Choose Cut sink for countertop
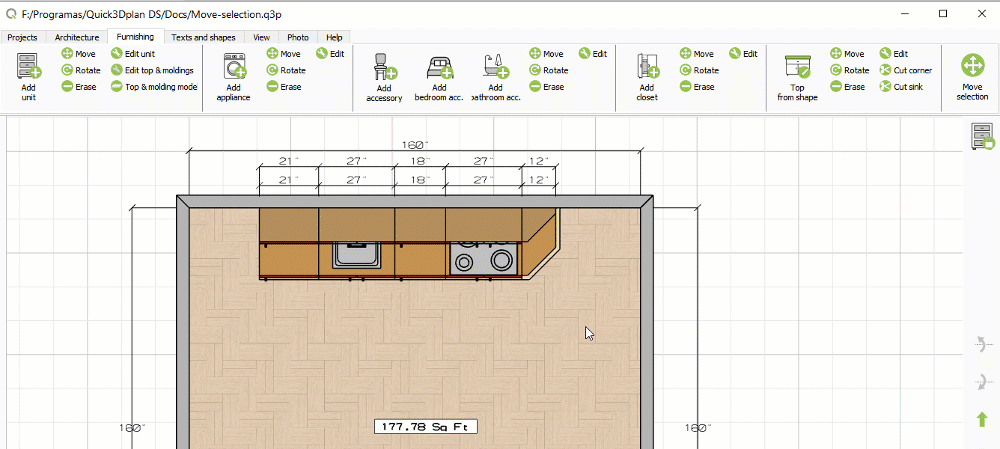 pyautogui.click(x=902, y=87)
